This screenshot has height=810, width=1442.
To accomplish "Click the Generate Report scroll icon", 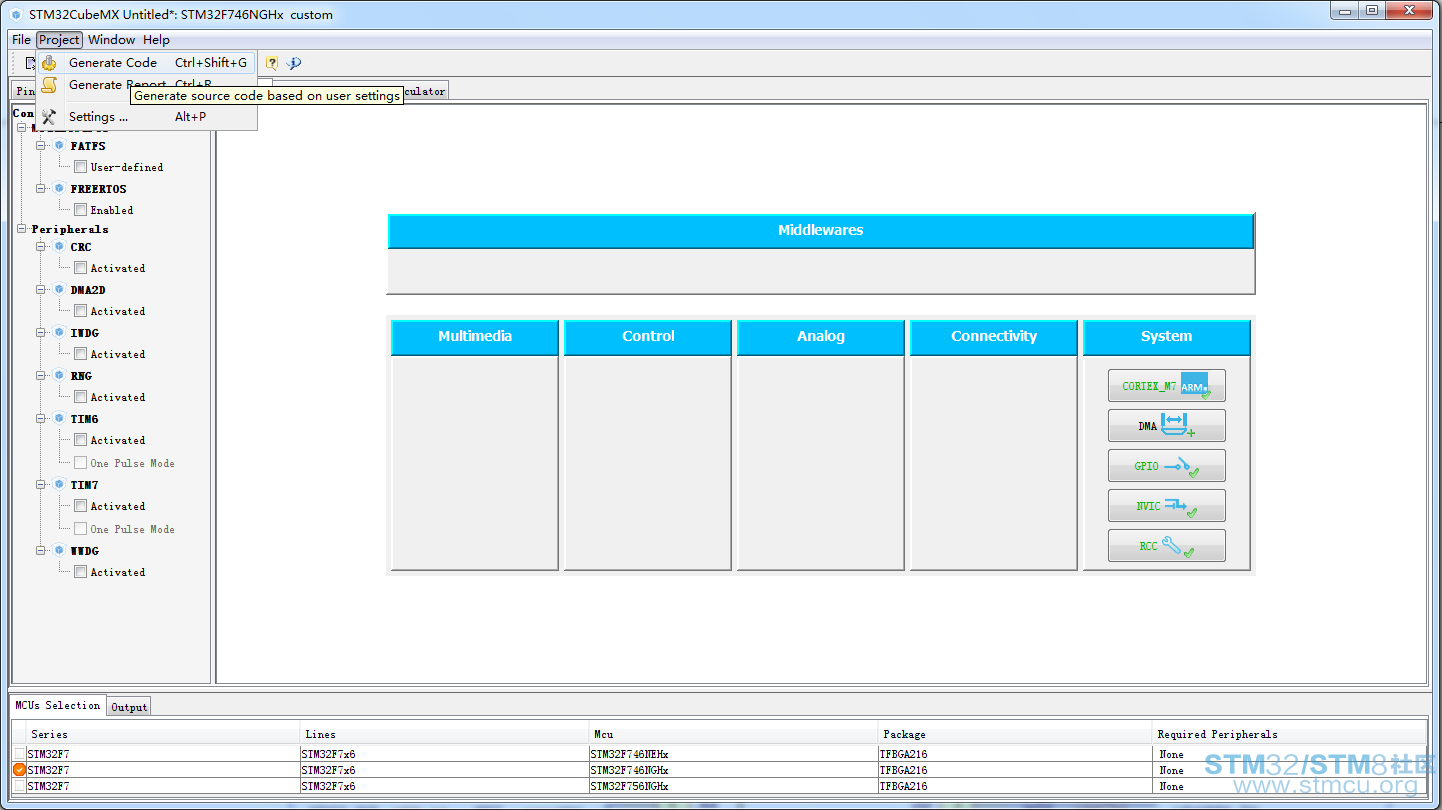I will click(x=49, y=85).
